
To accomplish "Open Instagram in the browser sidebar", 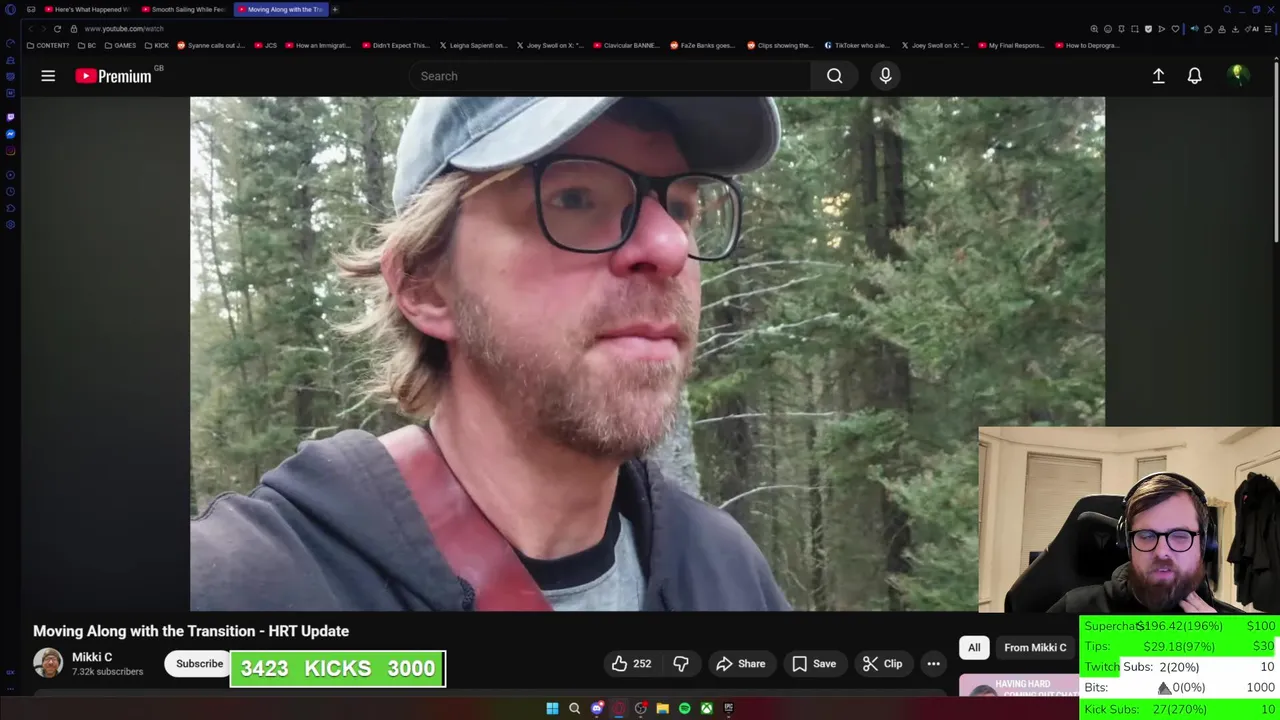I will coord(10,151).
